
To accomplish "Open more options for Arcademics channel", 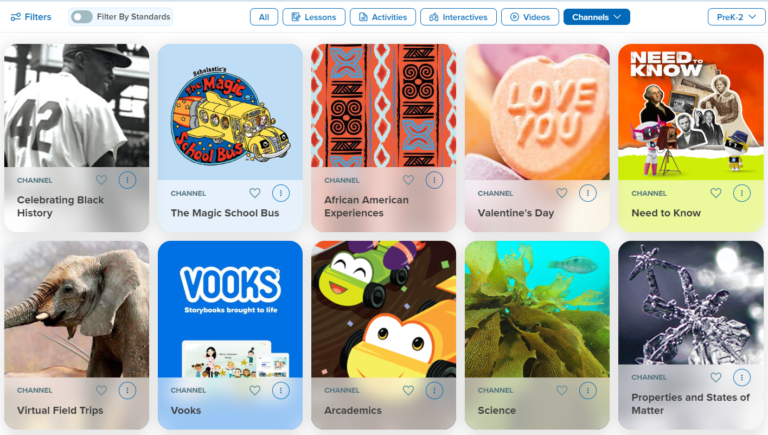I will 434,390.
